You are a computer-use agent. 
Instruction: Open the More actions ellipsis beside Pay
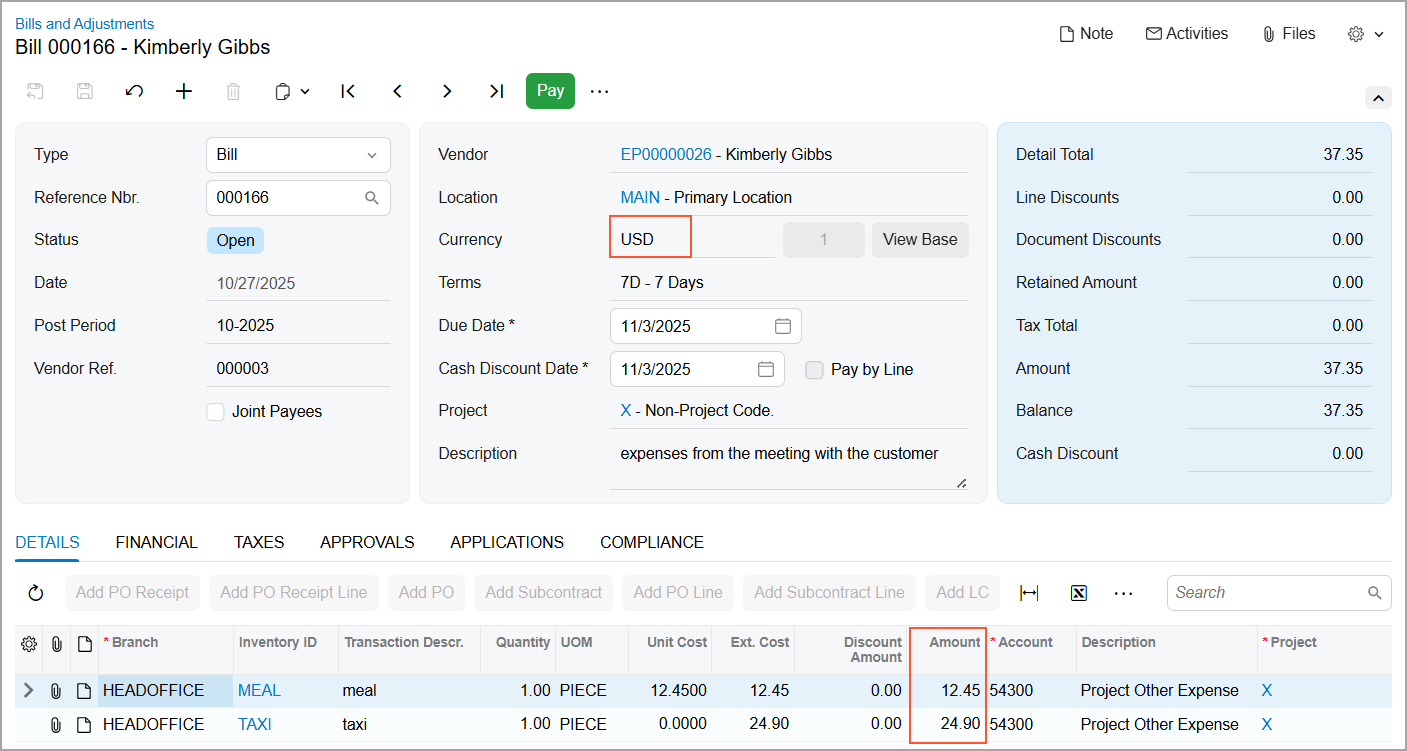(x=599, y=91)
